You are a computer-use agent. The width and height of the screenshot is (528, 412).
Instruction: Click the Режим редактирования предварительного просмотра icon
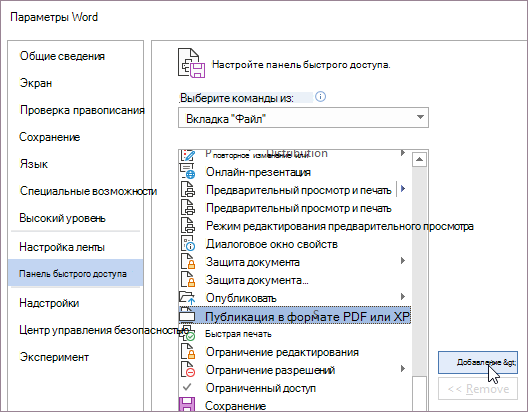[x=188, y=226]
